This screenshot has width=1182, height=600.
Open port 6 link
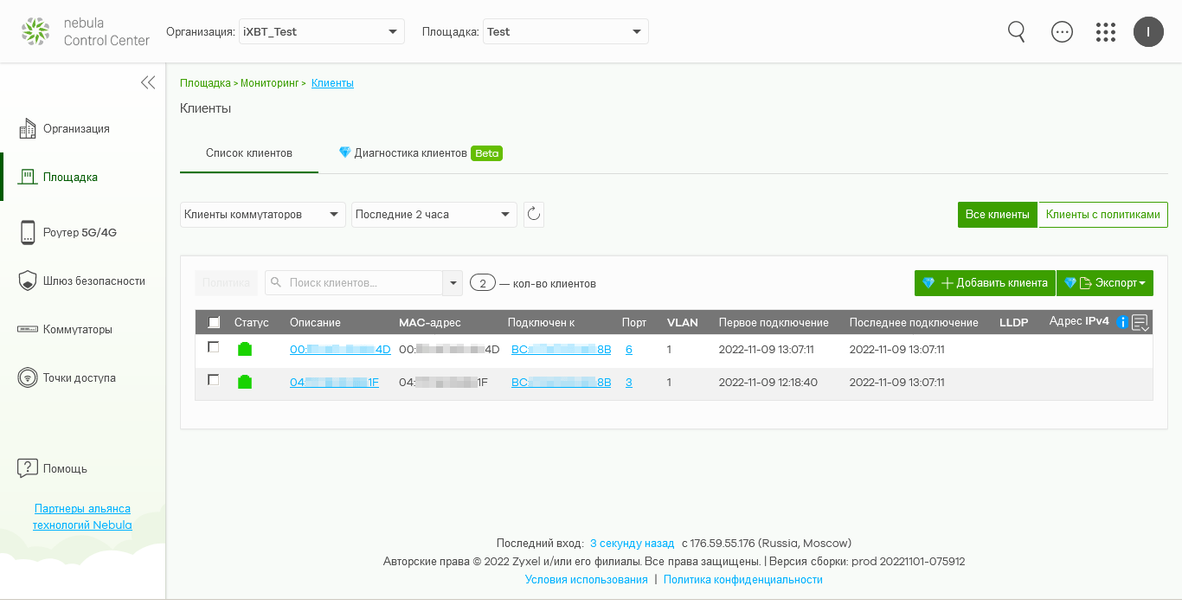[x=629, y=350]
